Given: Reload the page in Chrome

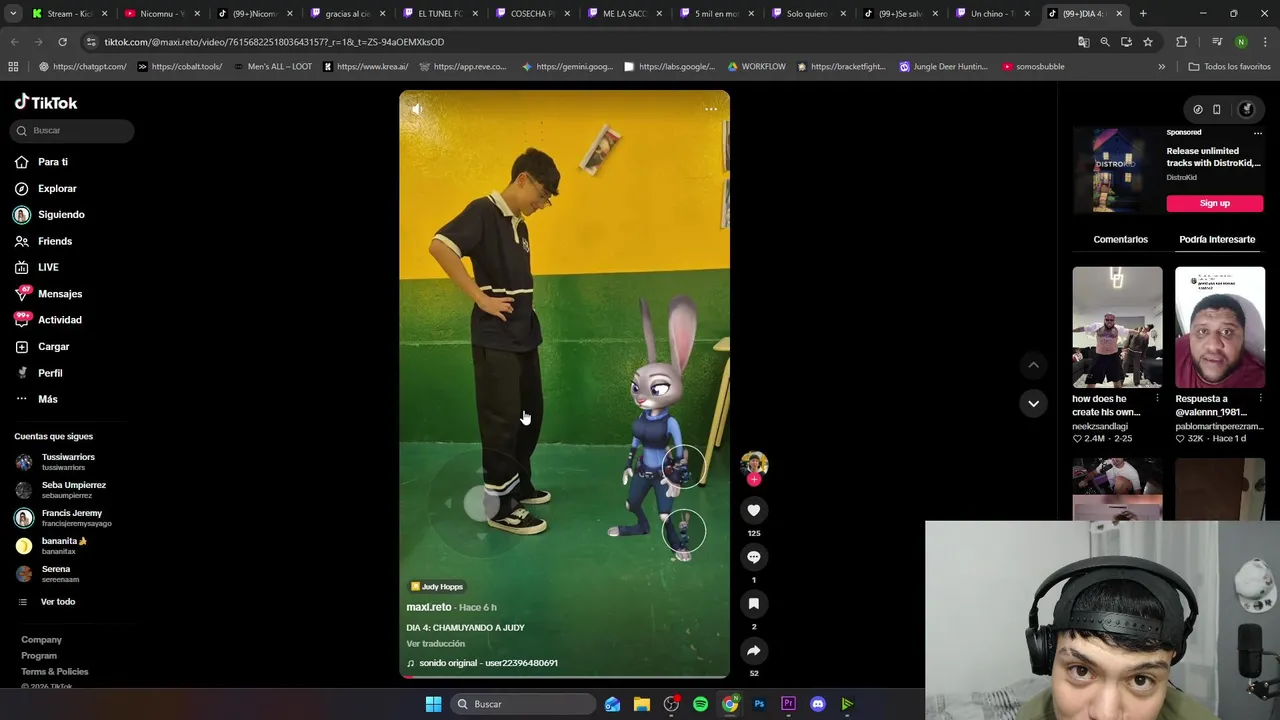Looking at the screenshot, I should [62, 42].
